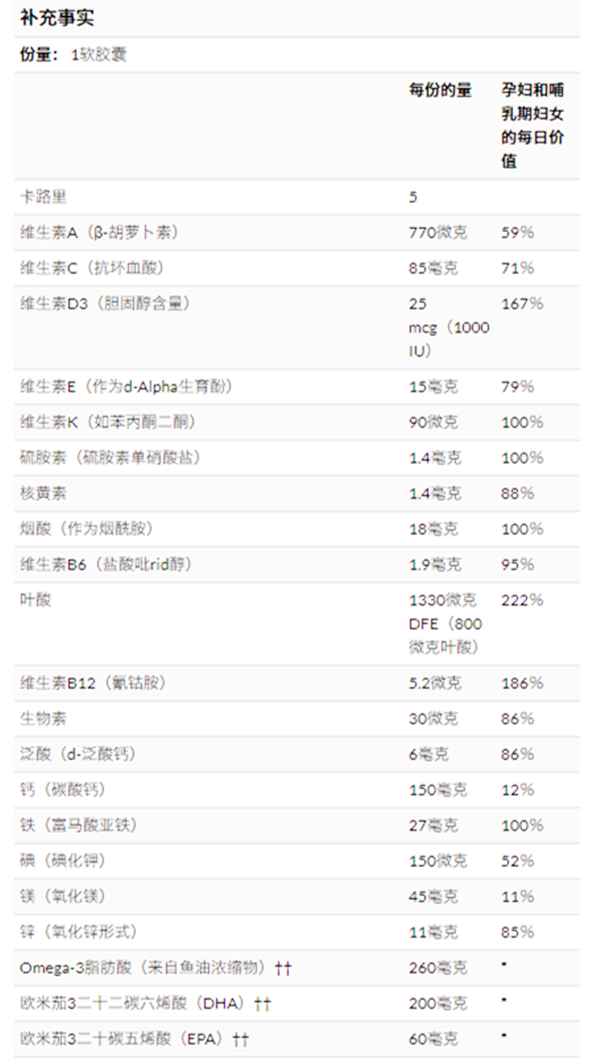Click the 每份的量 column header
This screenshot has height=1062, width=600.
point(440,90)
